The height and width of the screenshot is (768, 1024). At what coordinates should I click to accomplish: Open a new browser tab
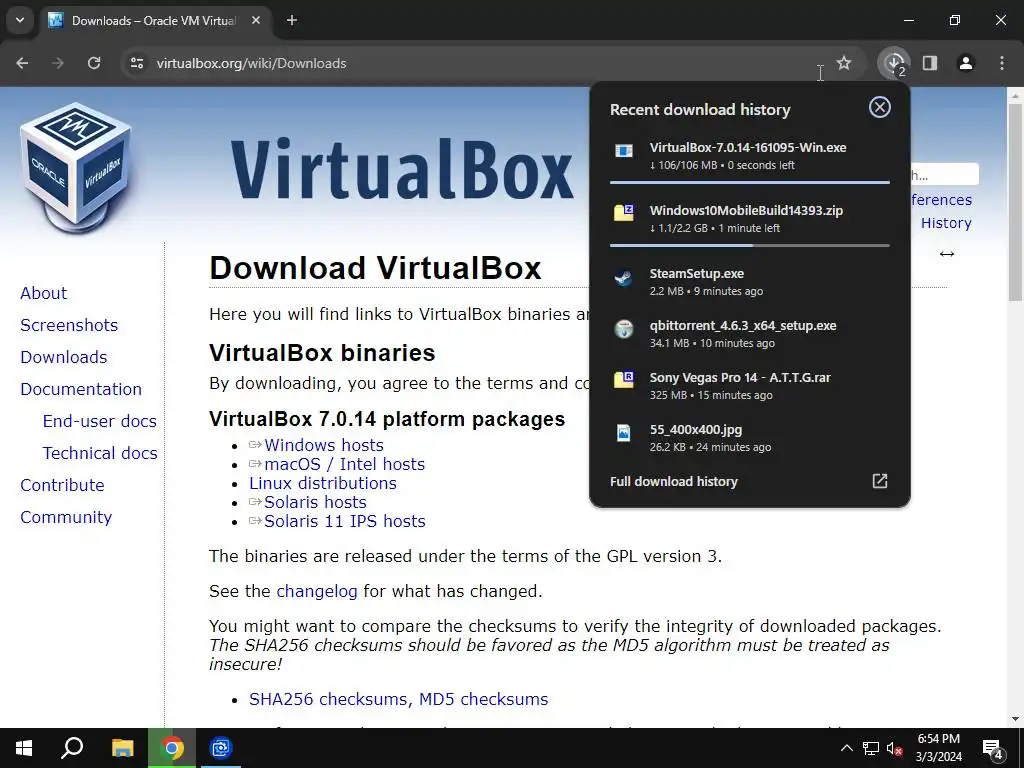tap(292, 20)
